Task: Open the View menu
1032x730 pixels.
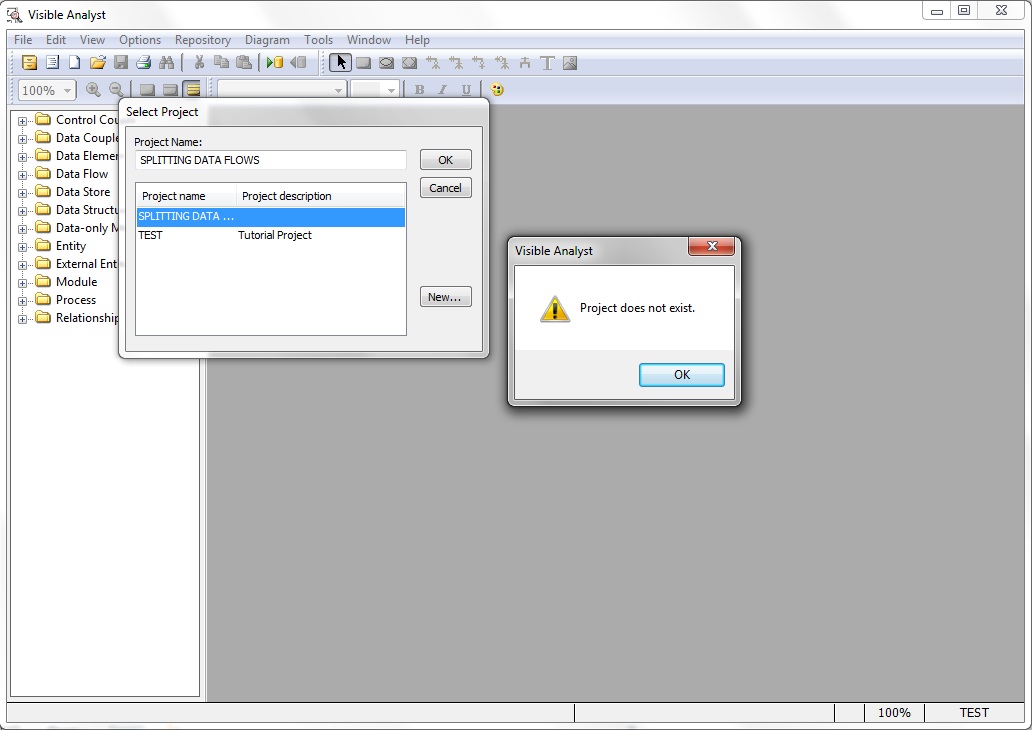Action: pos(92,39)
